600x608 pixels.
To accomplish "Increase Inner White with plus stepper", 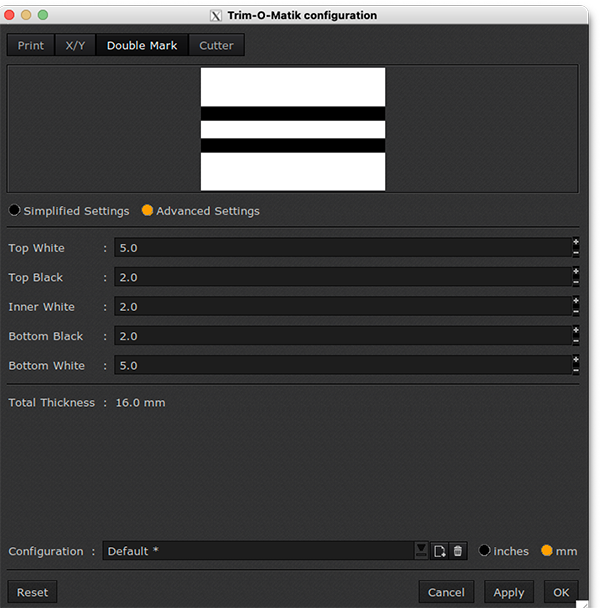I will (576, 301).
